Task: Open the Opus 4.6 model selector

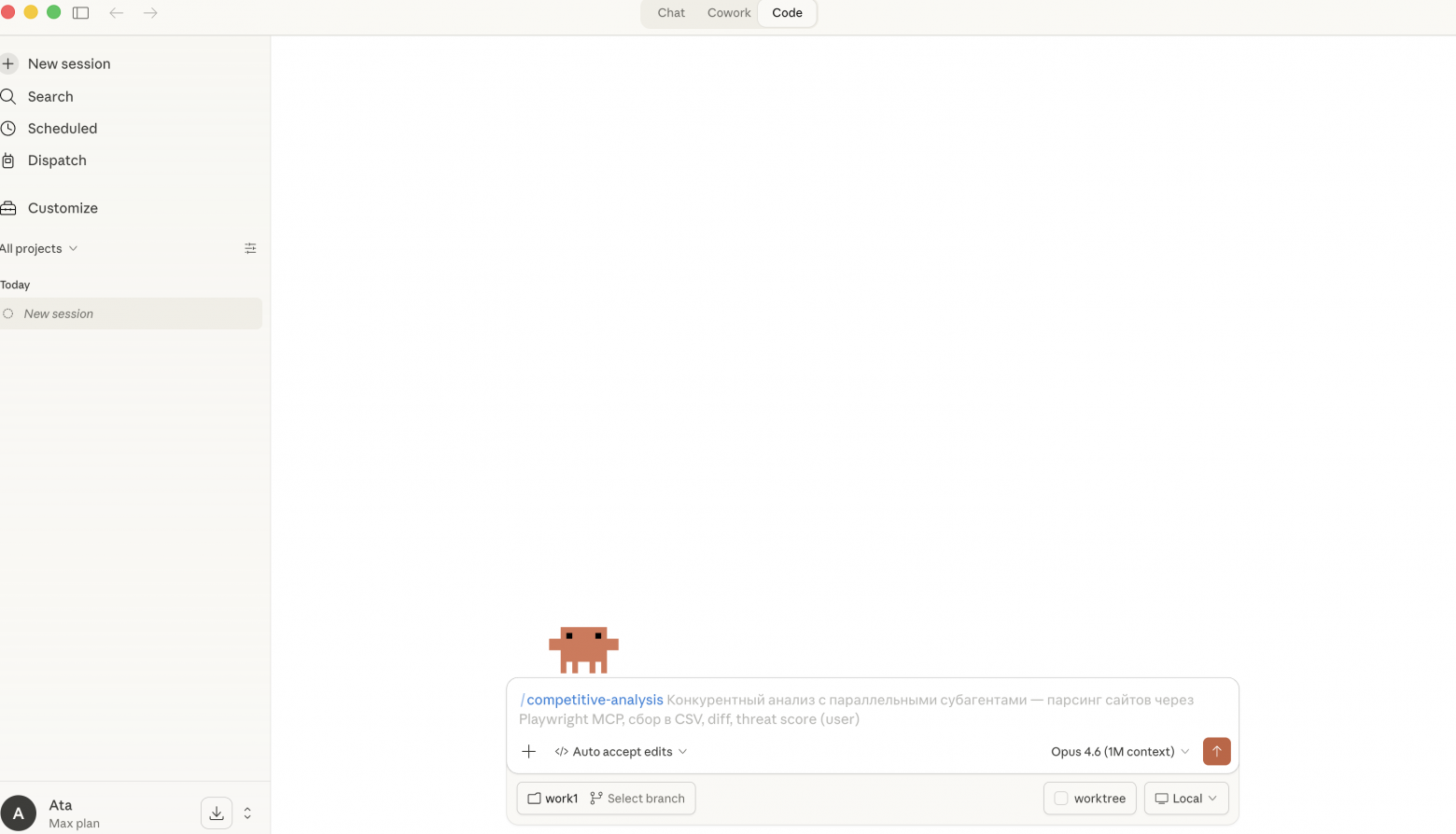Action: click(x=1119, y=751)
